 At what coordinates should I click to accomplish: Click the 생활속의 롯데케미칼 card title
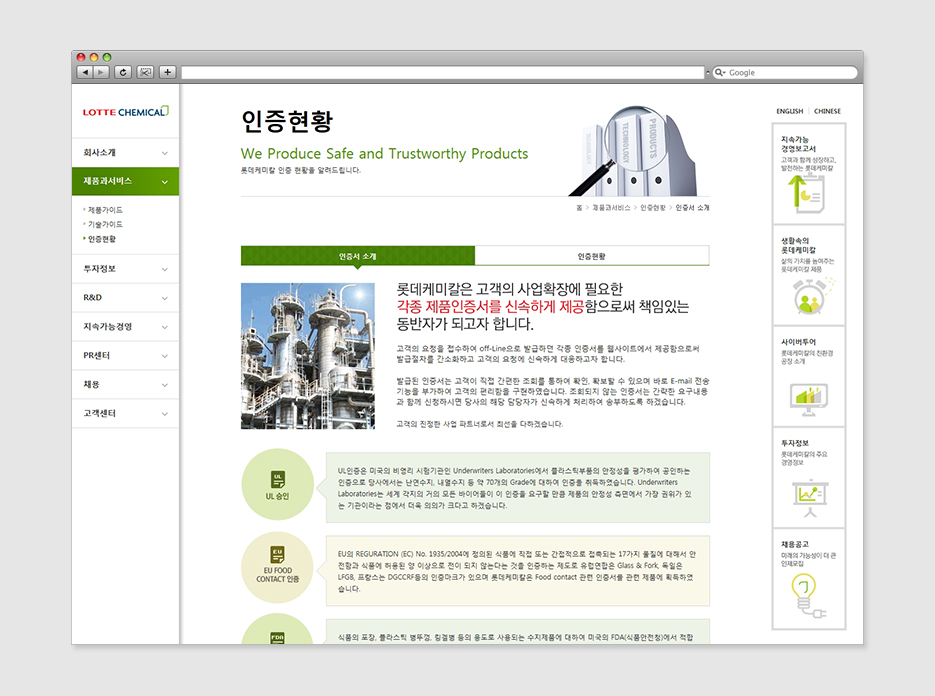798,245
